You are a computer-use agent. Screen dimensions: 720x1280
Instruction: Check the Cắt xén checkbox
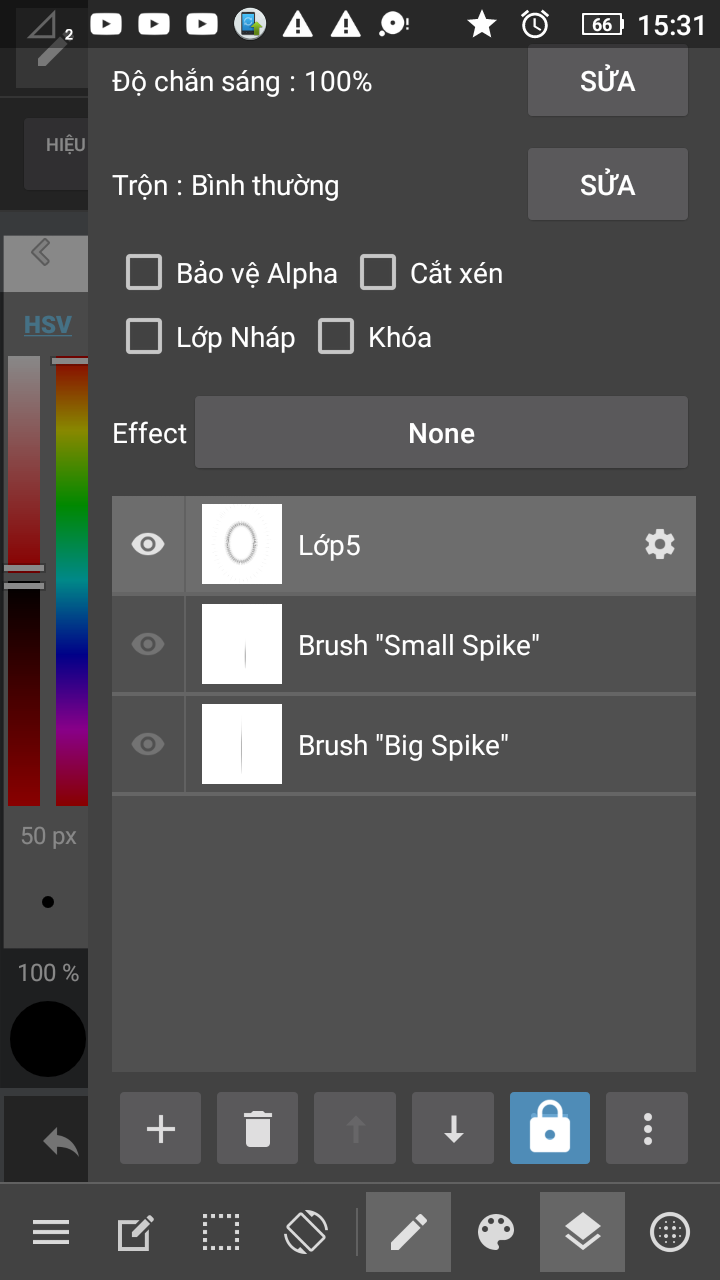378,273
